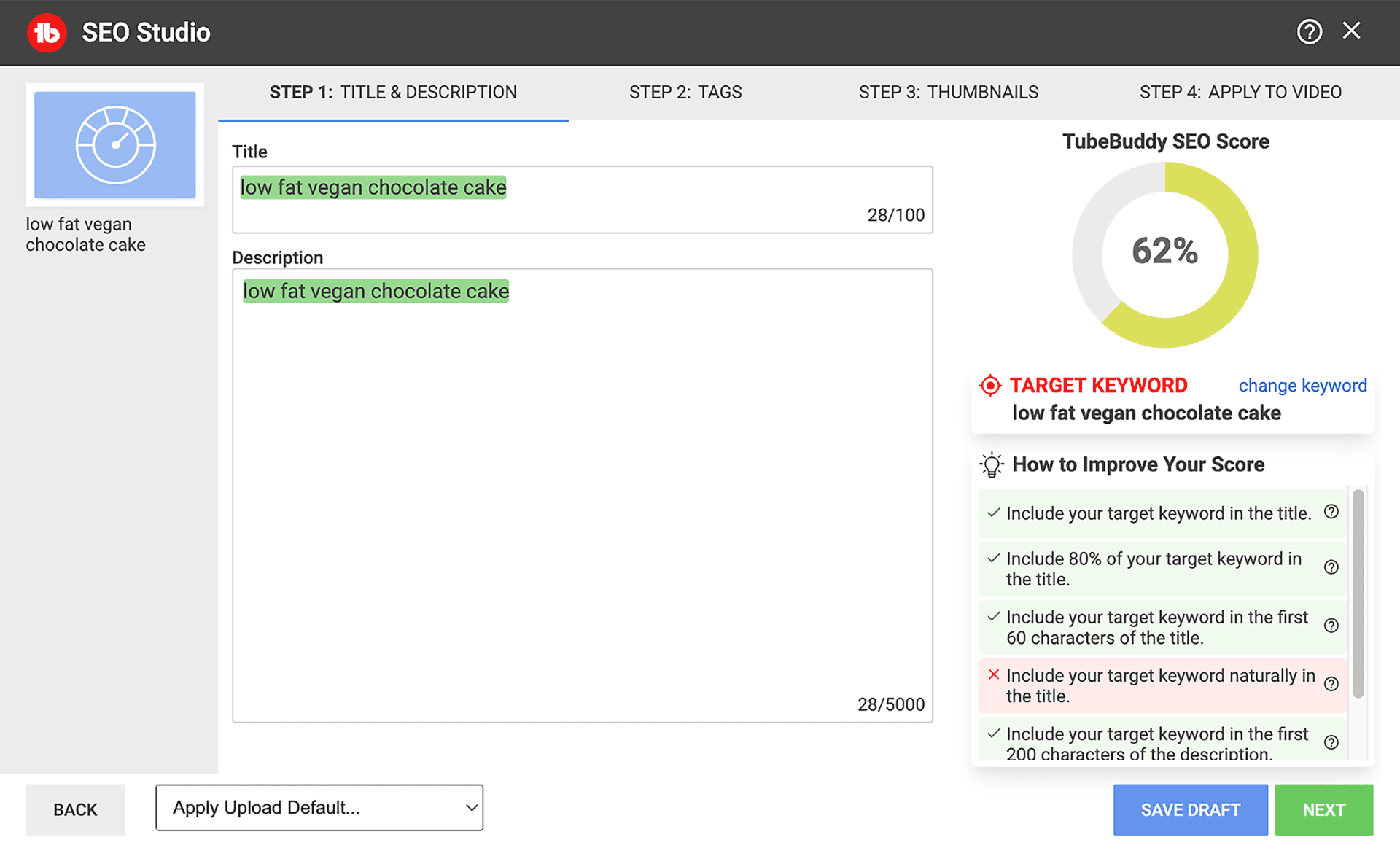Switch to Step 4: Apply to Video tab
This screenshot has width=1400, height=856.
tap(1240, 93)
